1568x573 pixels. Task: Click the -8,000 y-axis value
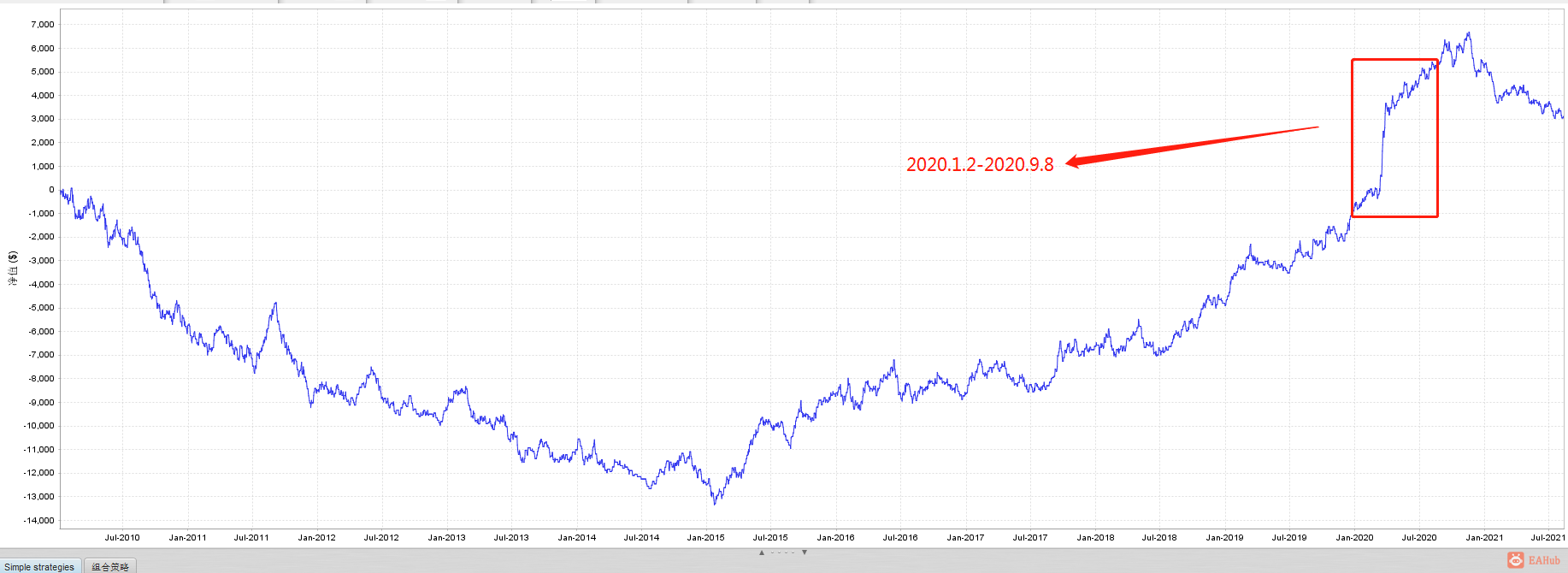(41, 379)
